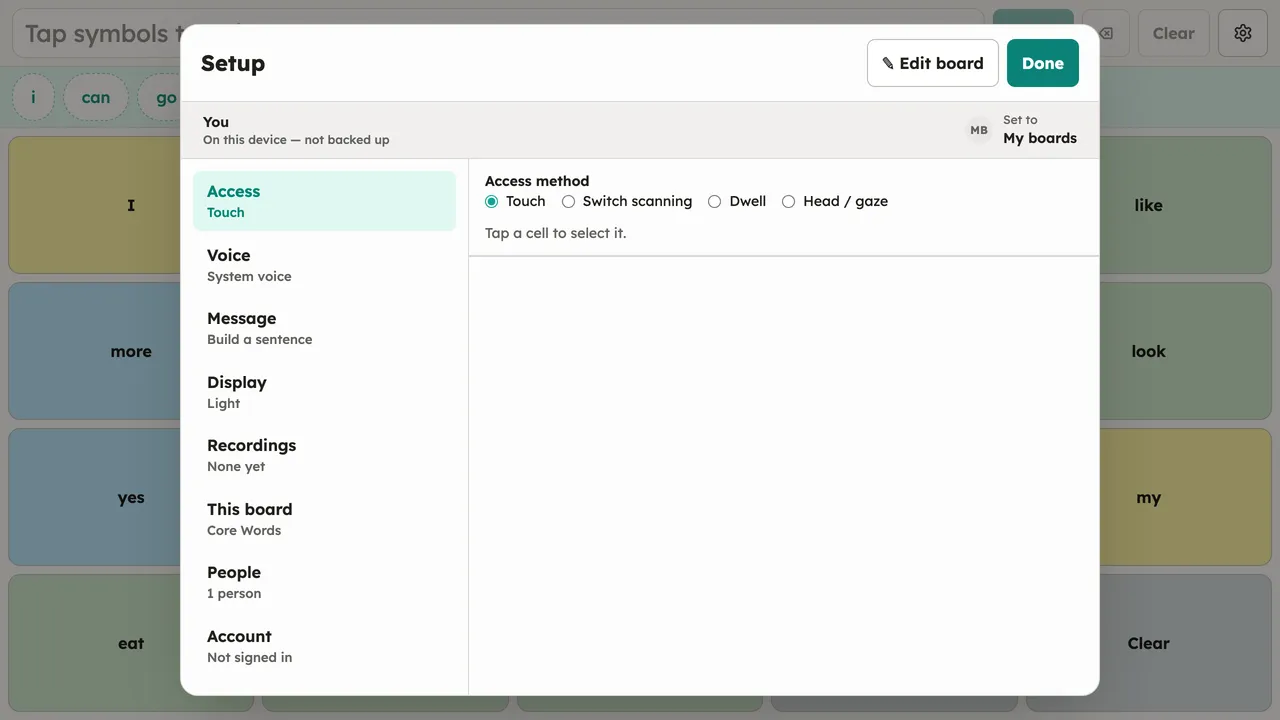1280x720 pixels.
Task: Click the Done button
Action: (1043, 63)
